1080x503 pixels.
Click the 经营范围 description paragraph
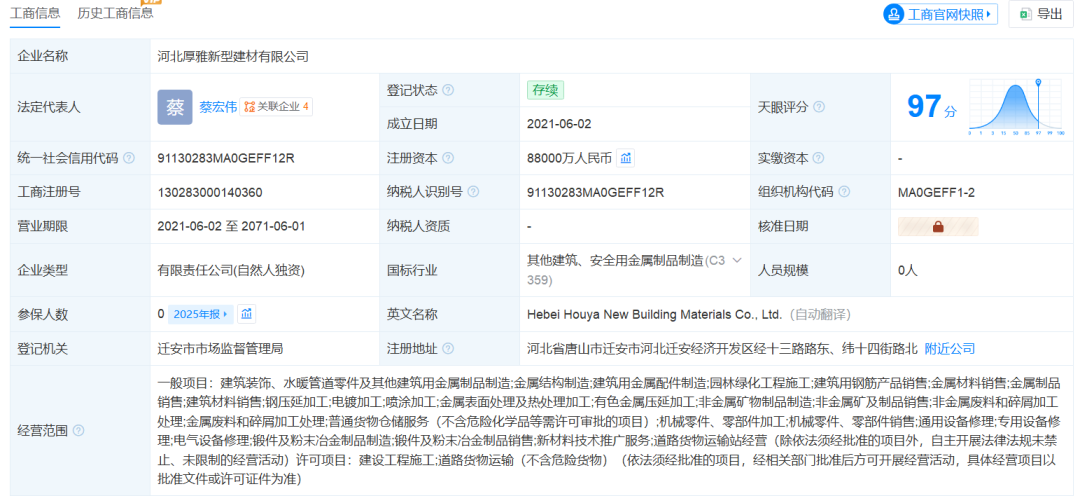[x=609, y=431]
